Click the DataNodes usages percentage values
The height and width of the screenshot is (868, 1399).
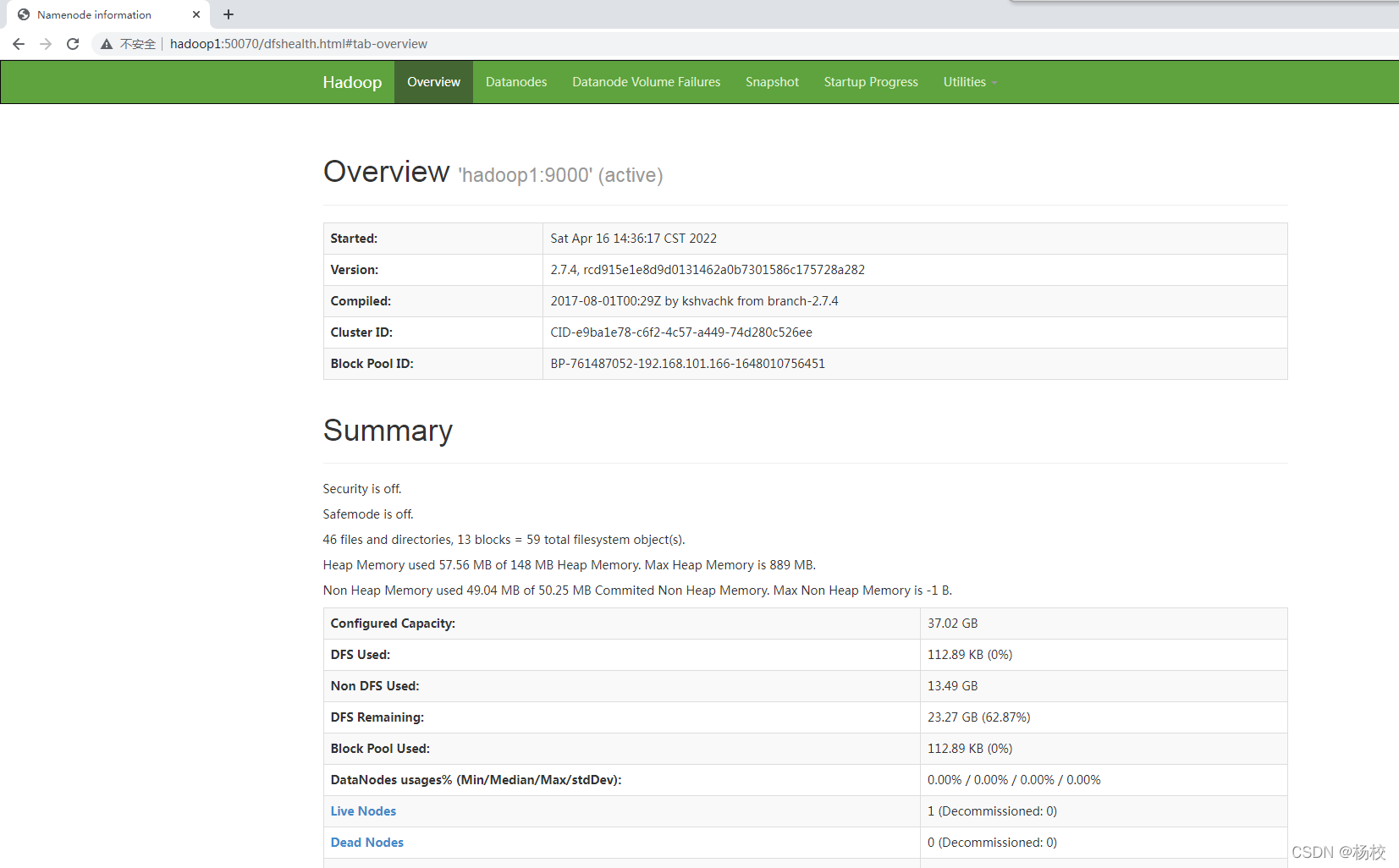(x=1014, y=780)
